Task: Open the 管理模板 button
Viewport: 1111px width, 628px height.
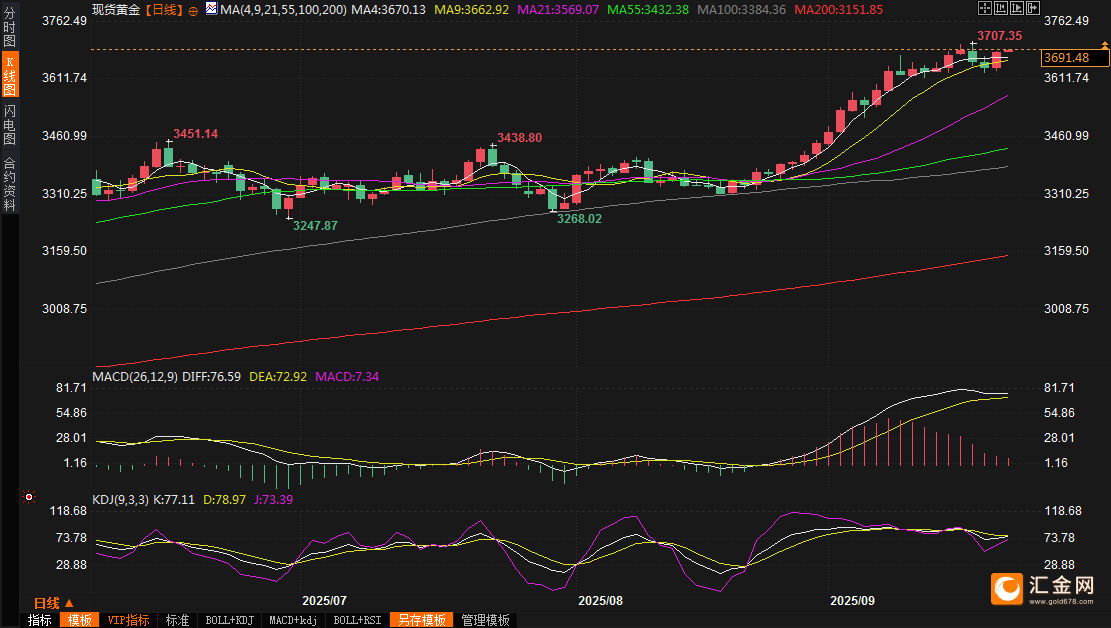Action: click(x=485, y=620)
